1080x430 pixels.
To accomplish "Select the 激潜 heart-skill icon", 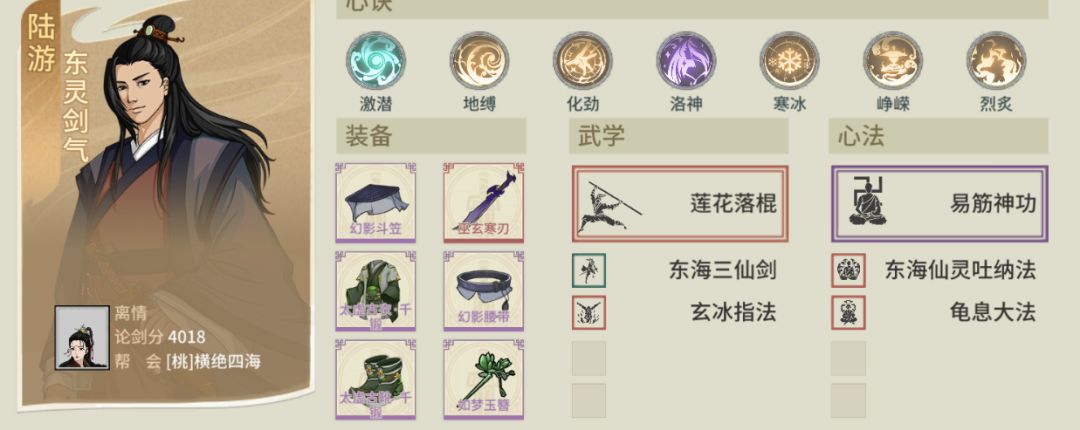I will (x=375, y=61).
